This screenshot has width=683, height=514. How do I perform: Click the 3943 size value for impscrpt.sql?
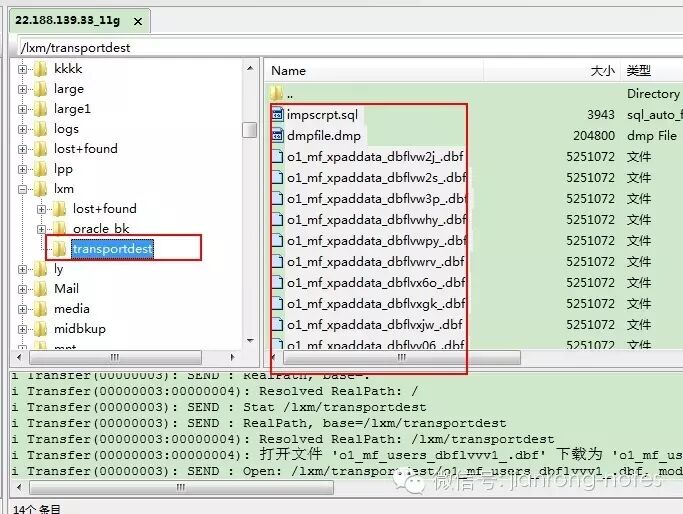click(x=601, y=115)
